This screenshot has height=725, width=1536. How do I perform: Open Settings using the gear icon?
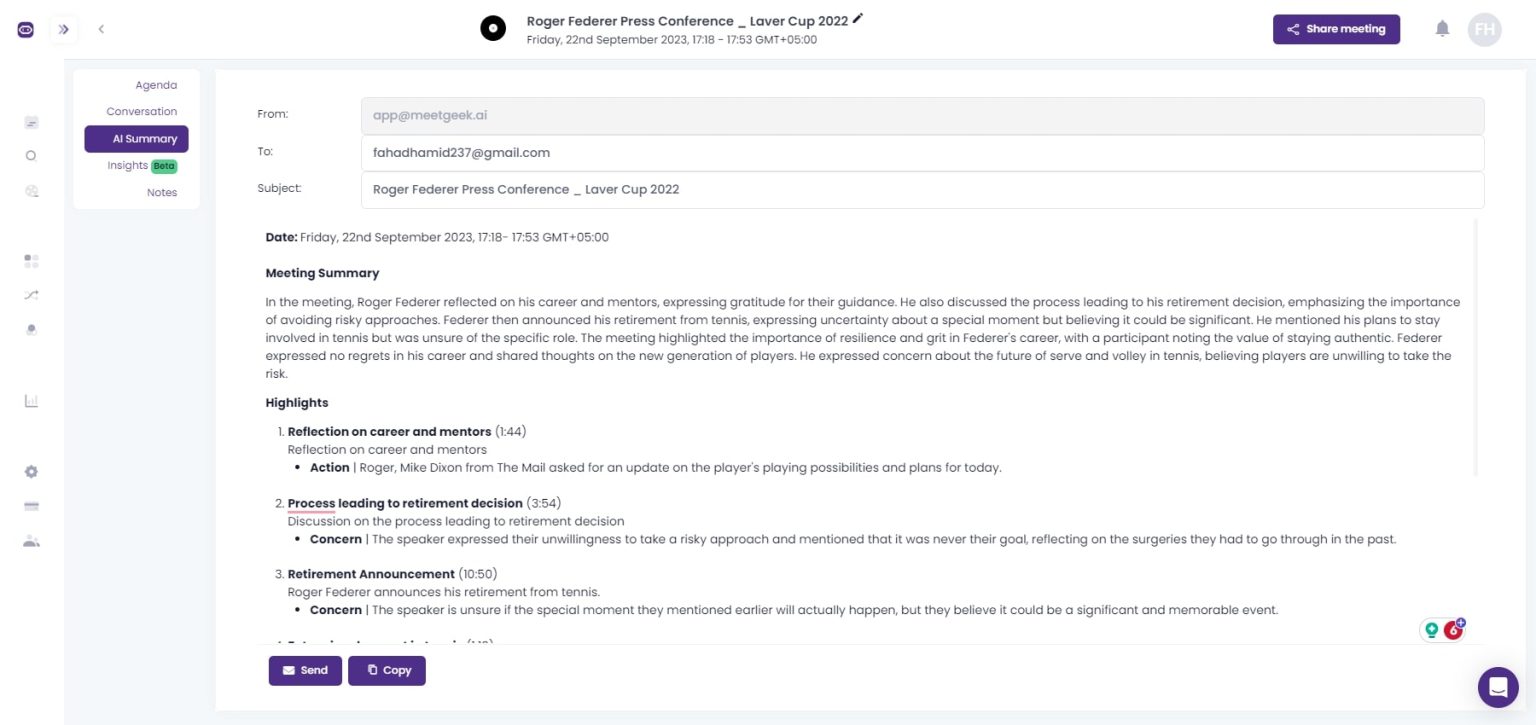coord(31,471)
